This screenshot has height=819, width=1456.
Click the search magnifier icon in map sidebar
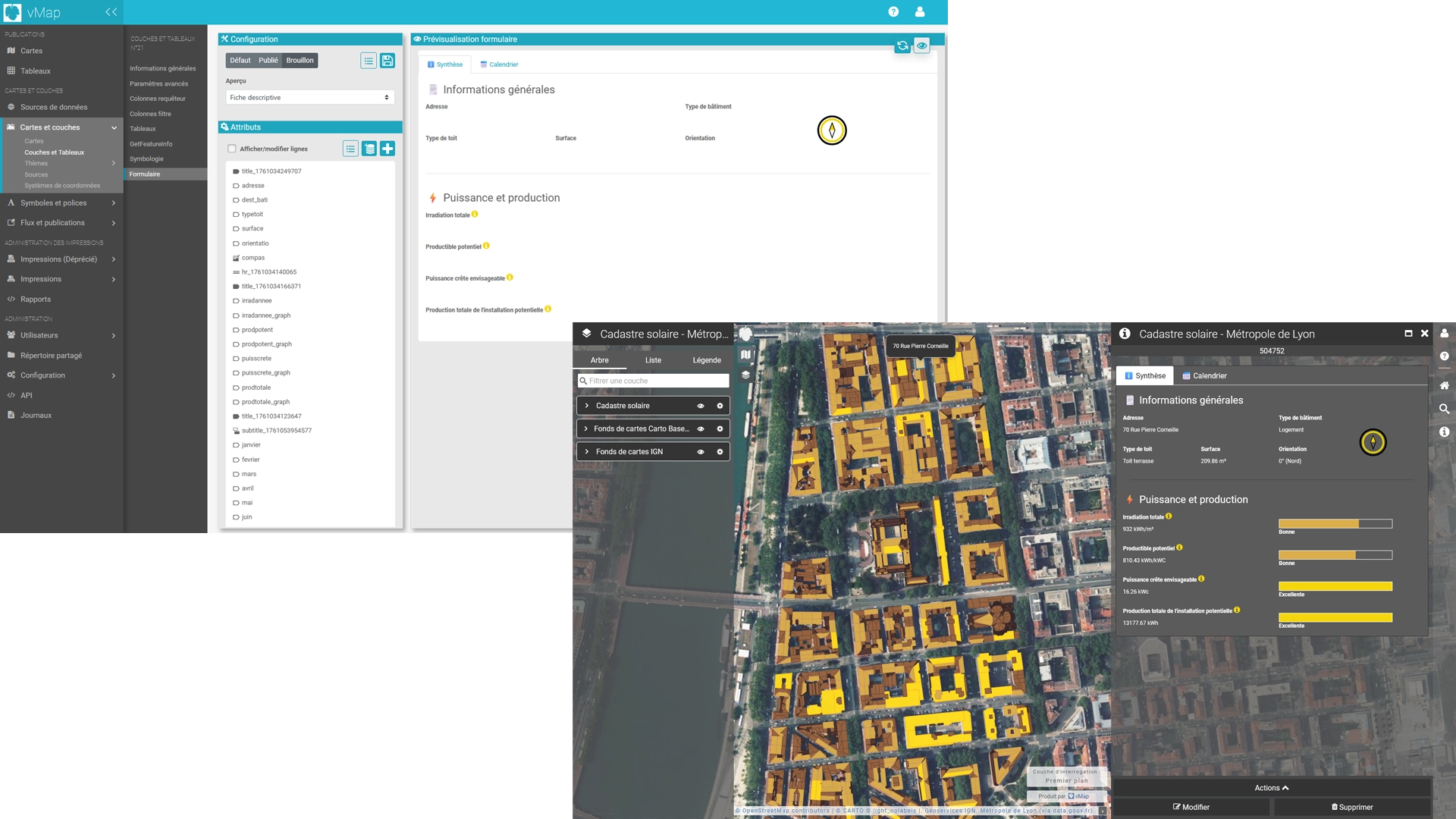(x=1444, y=409)
